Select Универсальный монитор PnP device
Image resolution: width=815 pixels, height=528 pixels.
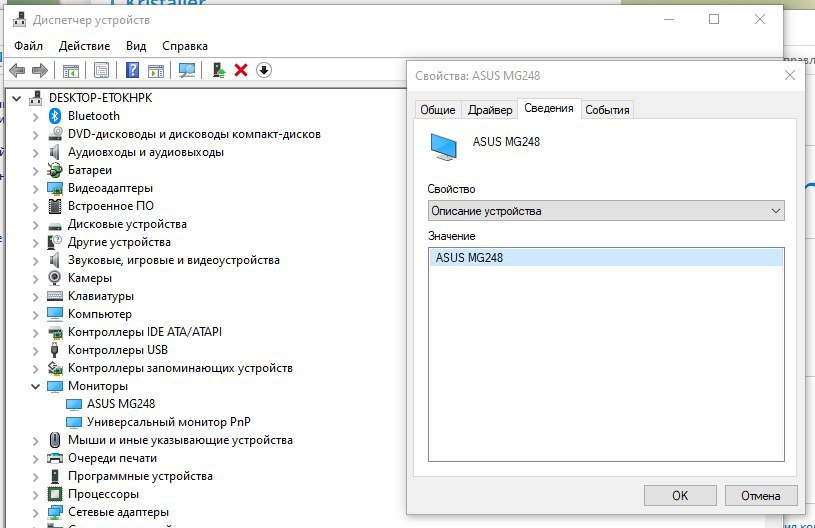coord(168,422)
